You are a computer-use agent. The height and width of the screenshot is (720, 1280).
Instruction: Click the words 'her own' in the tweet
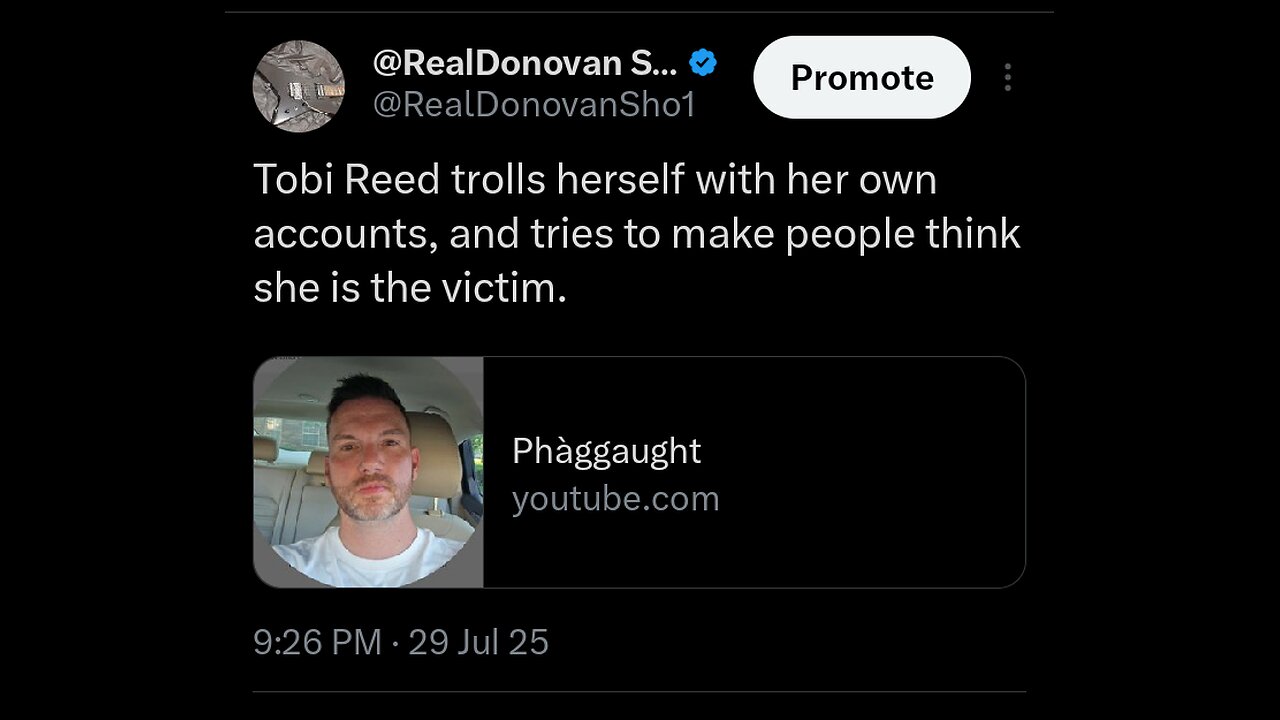[x=861, y=180]
